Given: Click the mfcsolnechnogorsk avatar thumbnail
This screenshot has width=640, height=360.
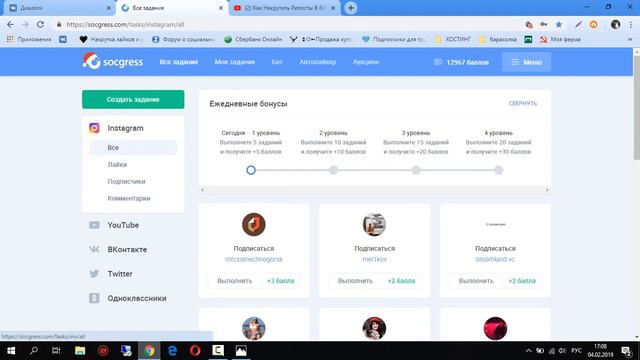Looking at the screenshot, I should coord(253,224).
